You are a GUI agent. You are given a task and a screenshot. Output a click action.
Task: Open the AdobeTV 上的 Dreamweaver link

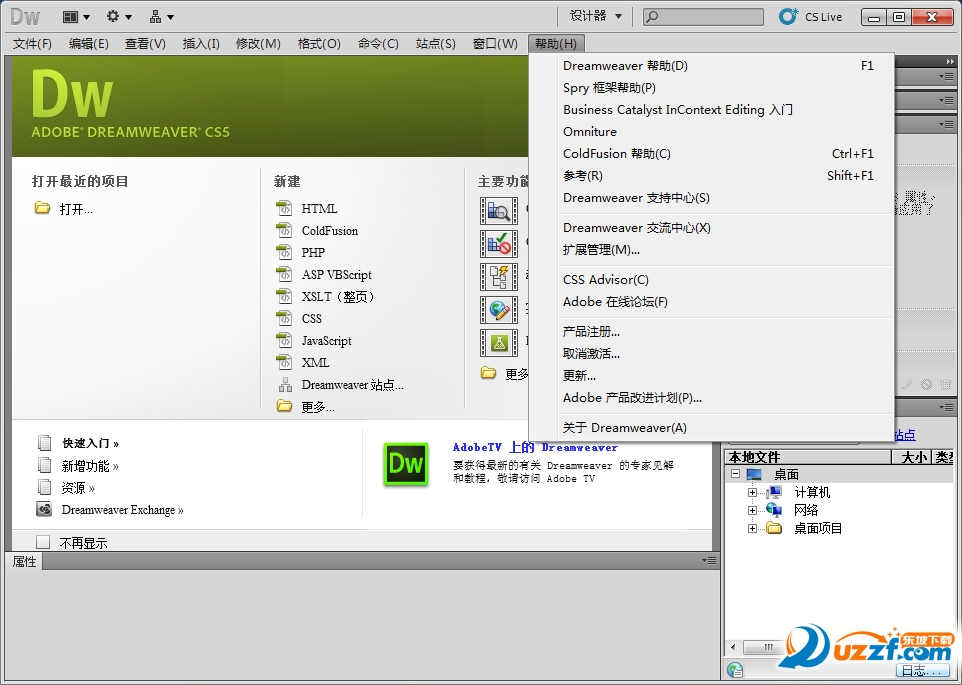coord(535,447)
